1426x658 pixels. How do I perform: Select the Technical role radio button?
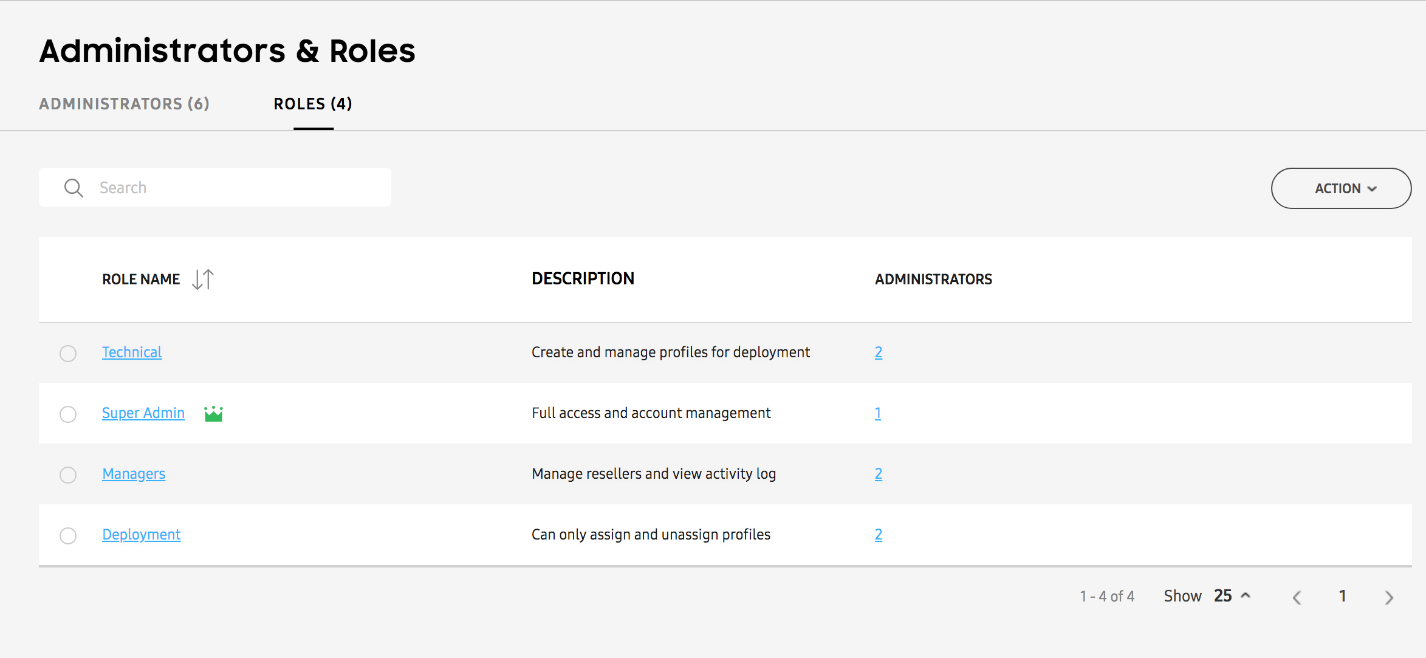[68, 353]
